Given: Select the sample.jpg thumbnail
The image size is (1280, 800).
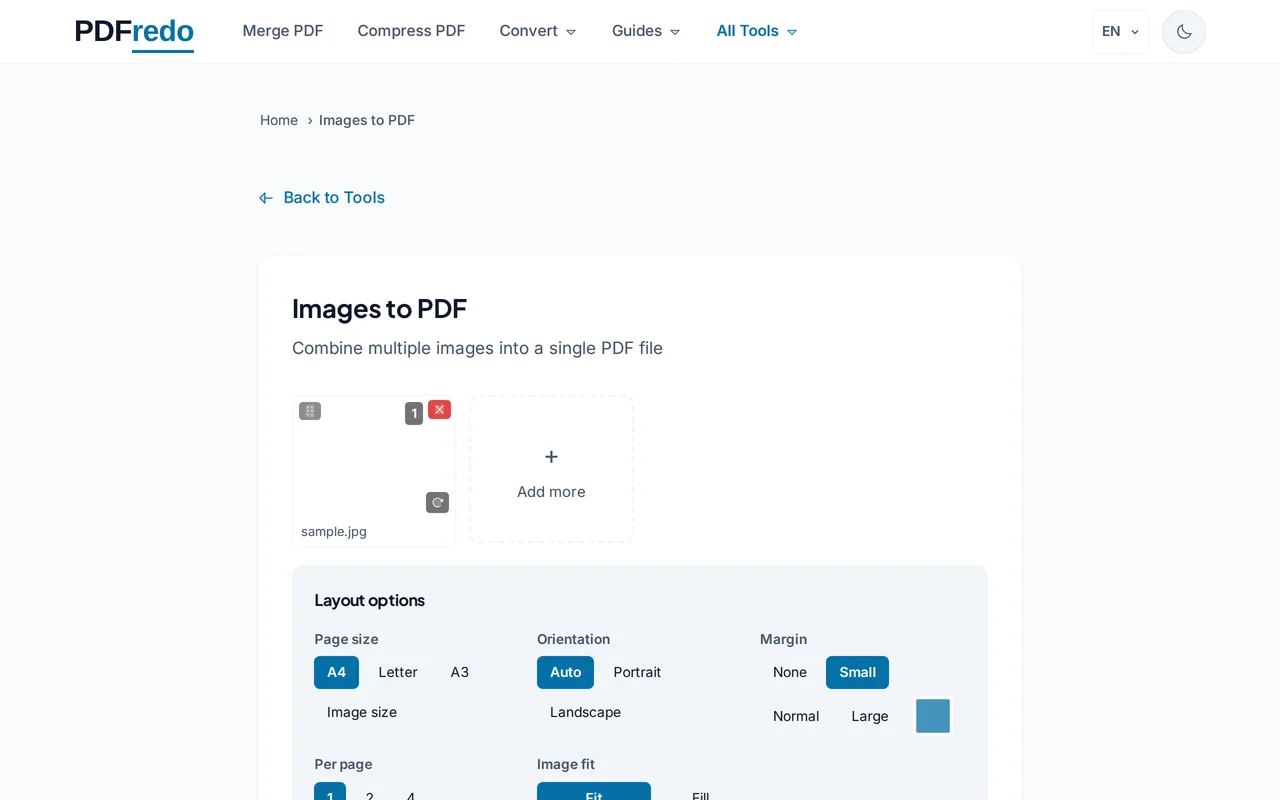Looking at the screenshot, I should [373, 460].
